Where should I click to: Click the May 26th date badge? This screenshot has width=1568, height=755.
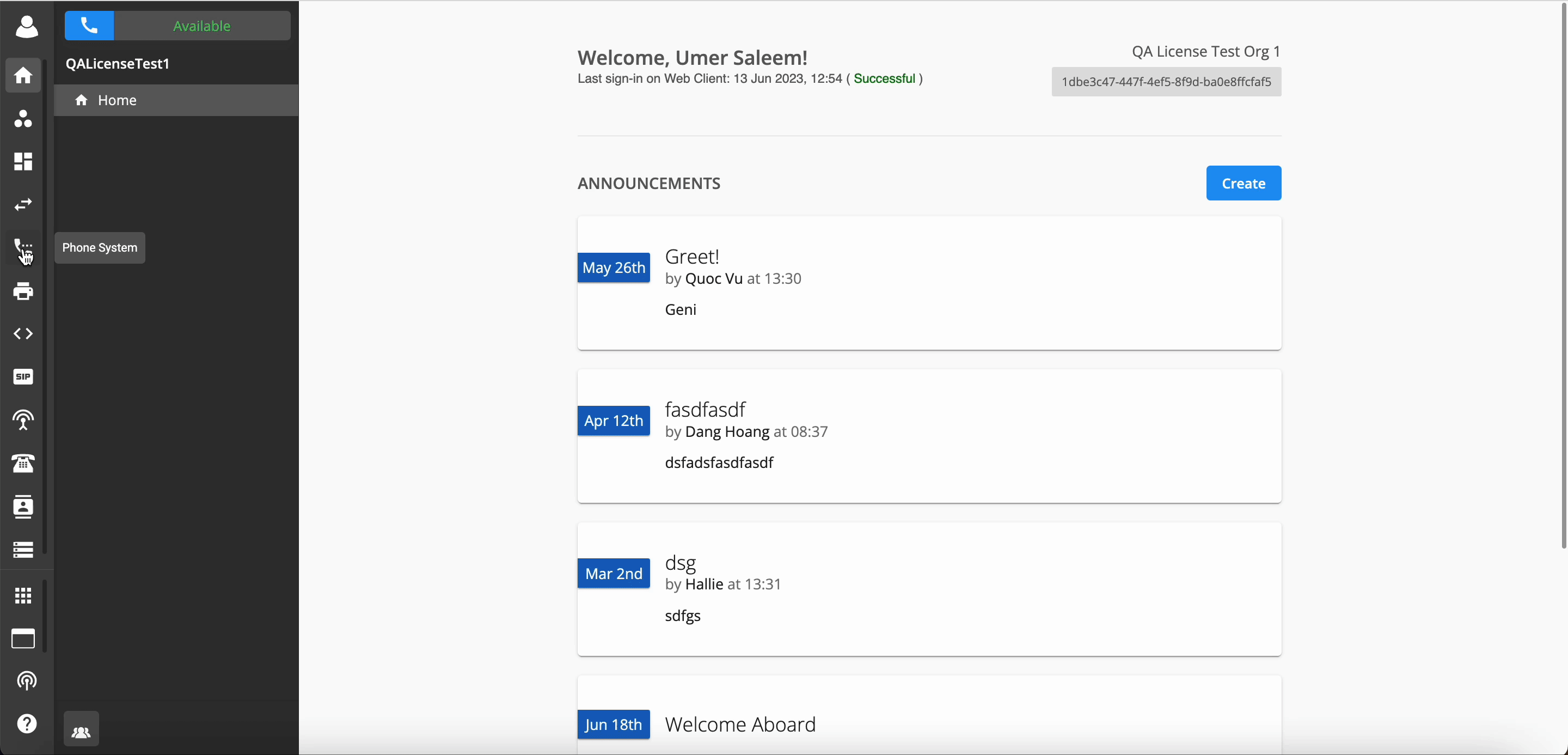(x=614, y=267)
